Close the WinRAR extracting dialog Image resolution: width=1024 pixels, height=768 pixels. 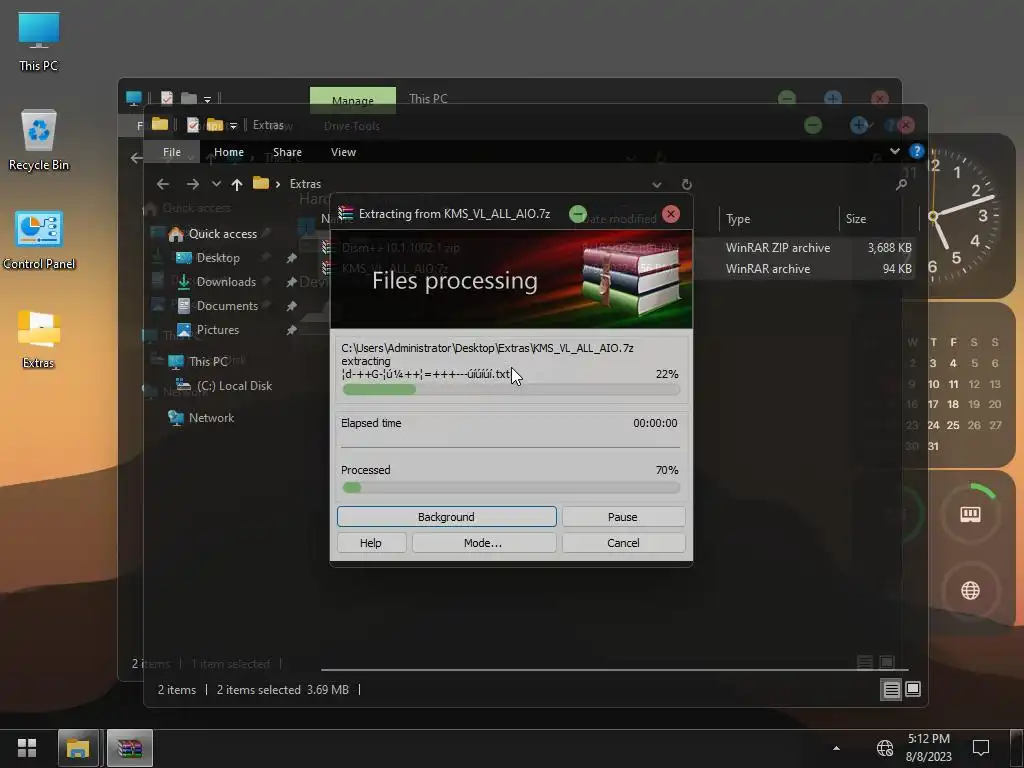pos(671,214)
